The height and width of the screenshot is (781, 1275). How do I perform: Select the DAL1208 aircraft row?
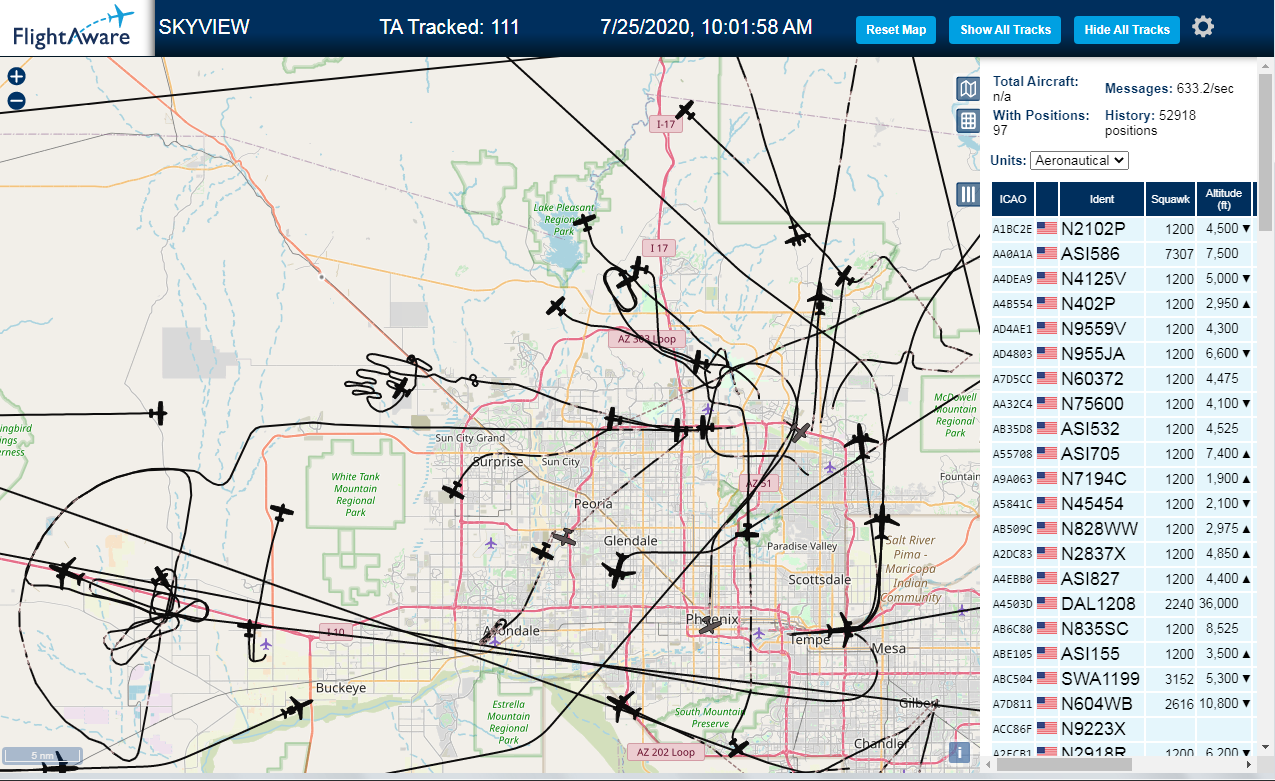(x=1123, y=603)
